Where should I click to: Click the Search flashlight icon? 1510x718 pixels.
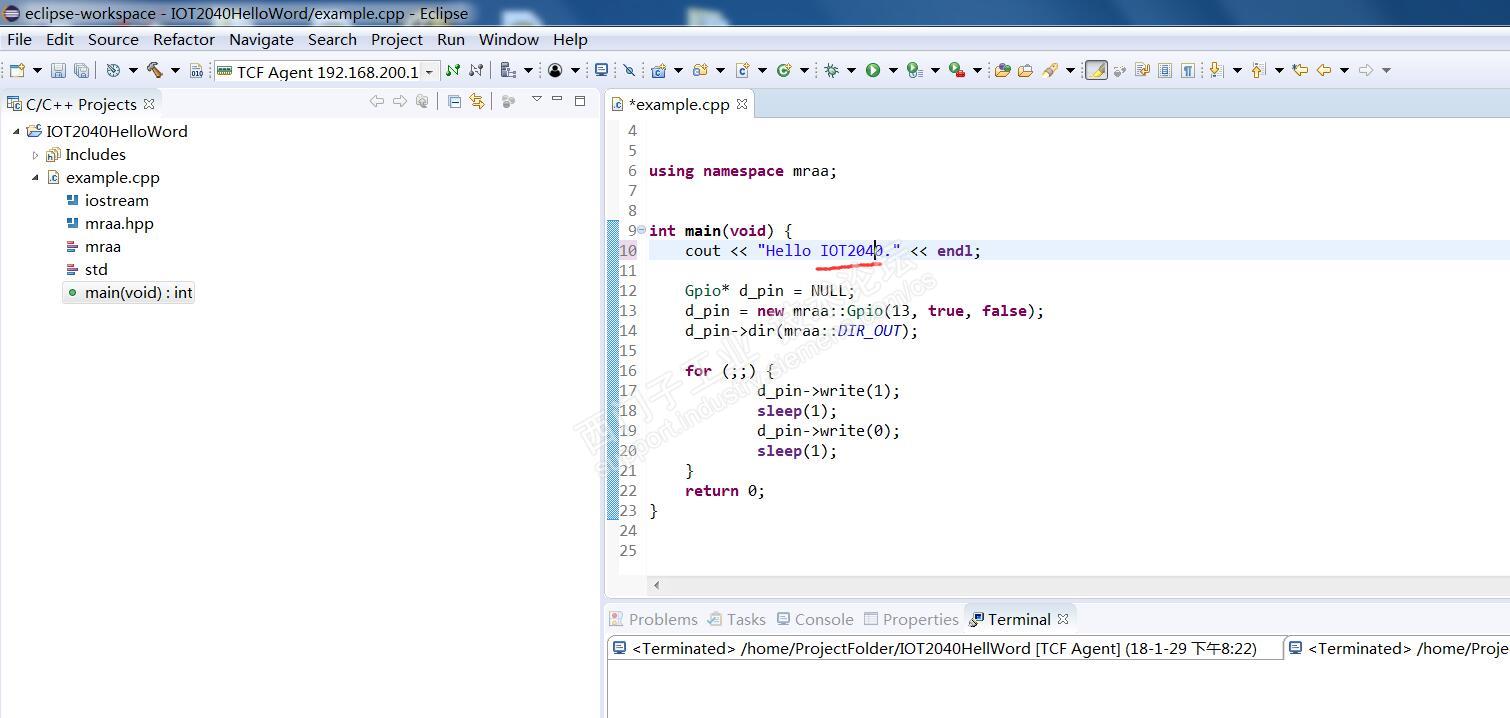1050,70
